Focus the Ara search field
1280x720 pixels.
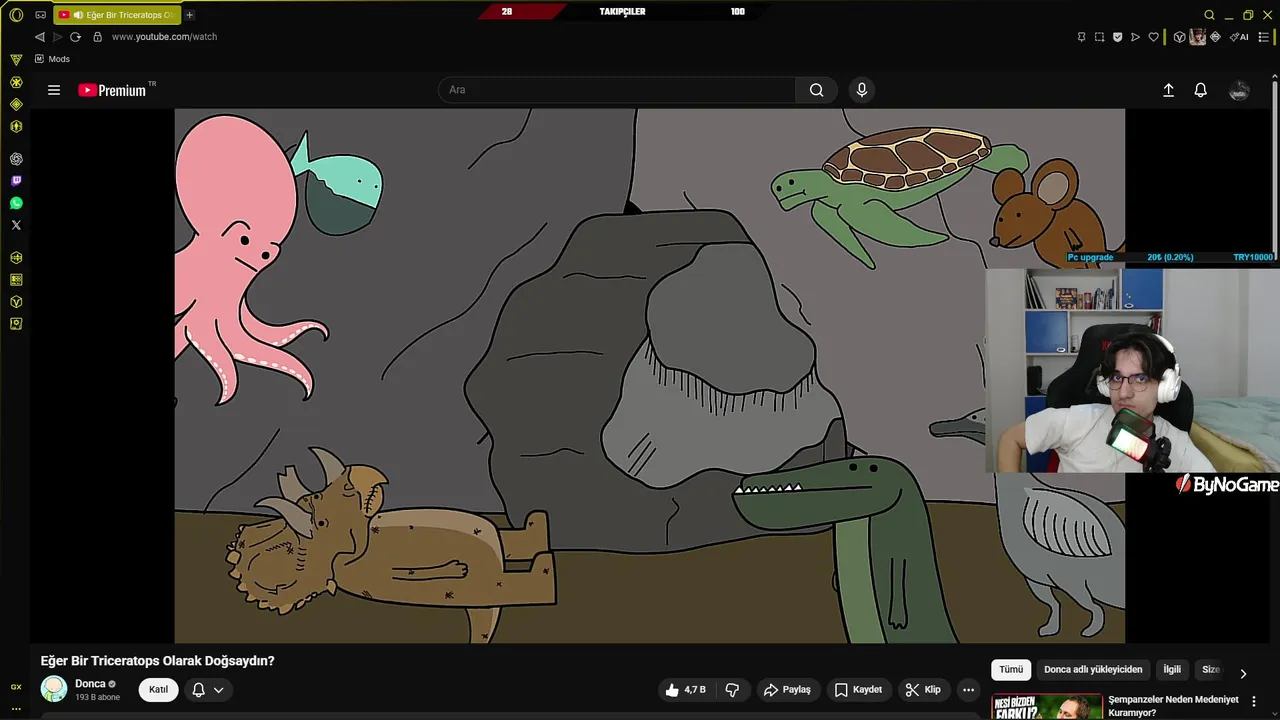pos(616,90)
